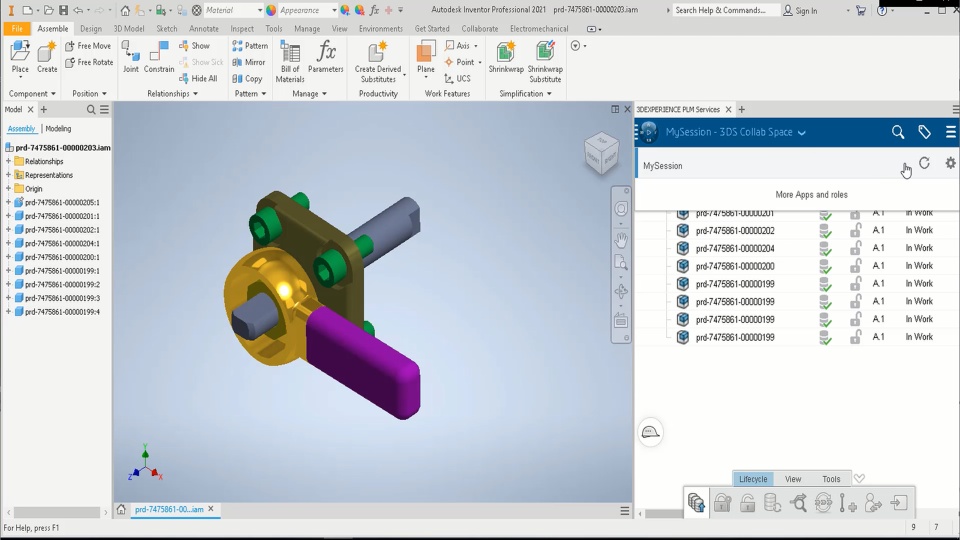Click the UCS tool

pos(457,78)
